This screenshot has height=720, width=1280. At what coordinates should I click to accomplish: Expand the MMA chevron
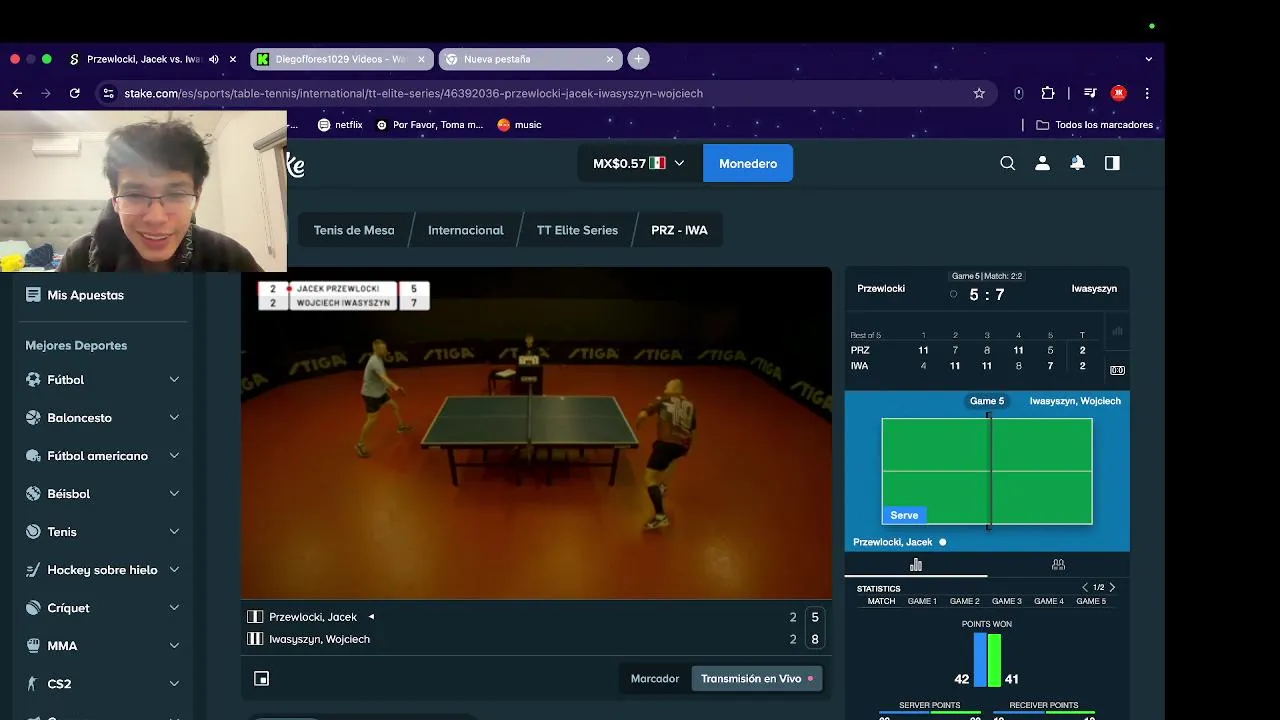pos(174,646)
